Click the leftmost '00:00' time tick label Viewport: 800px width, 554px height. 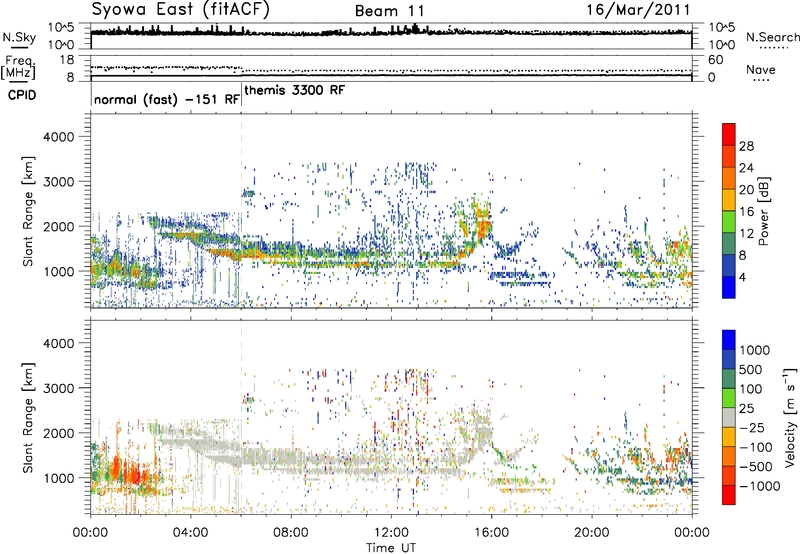click(90, 533)
